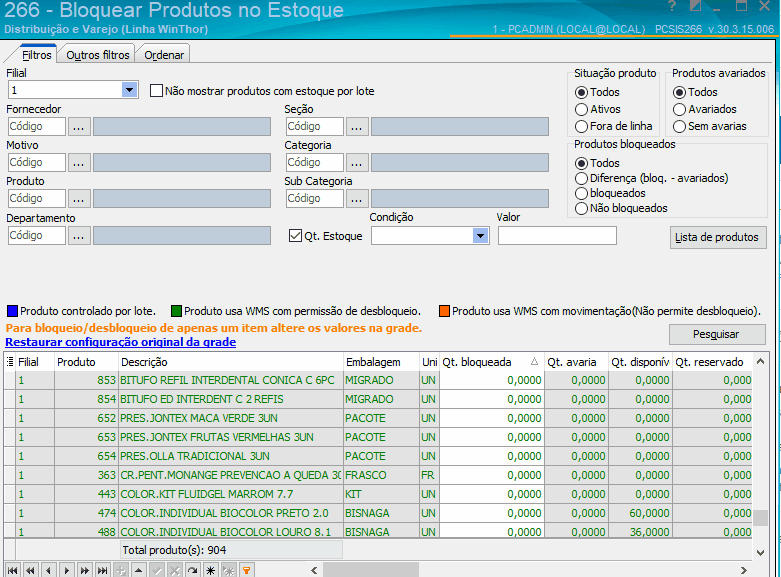Viewport: 781px width, 577px height.
Task: Click the black asterisk bookmark icon
Action: (211, 571)
